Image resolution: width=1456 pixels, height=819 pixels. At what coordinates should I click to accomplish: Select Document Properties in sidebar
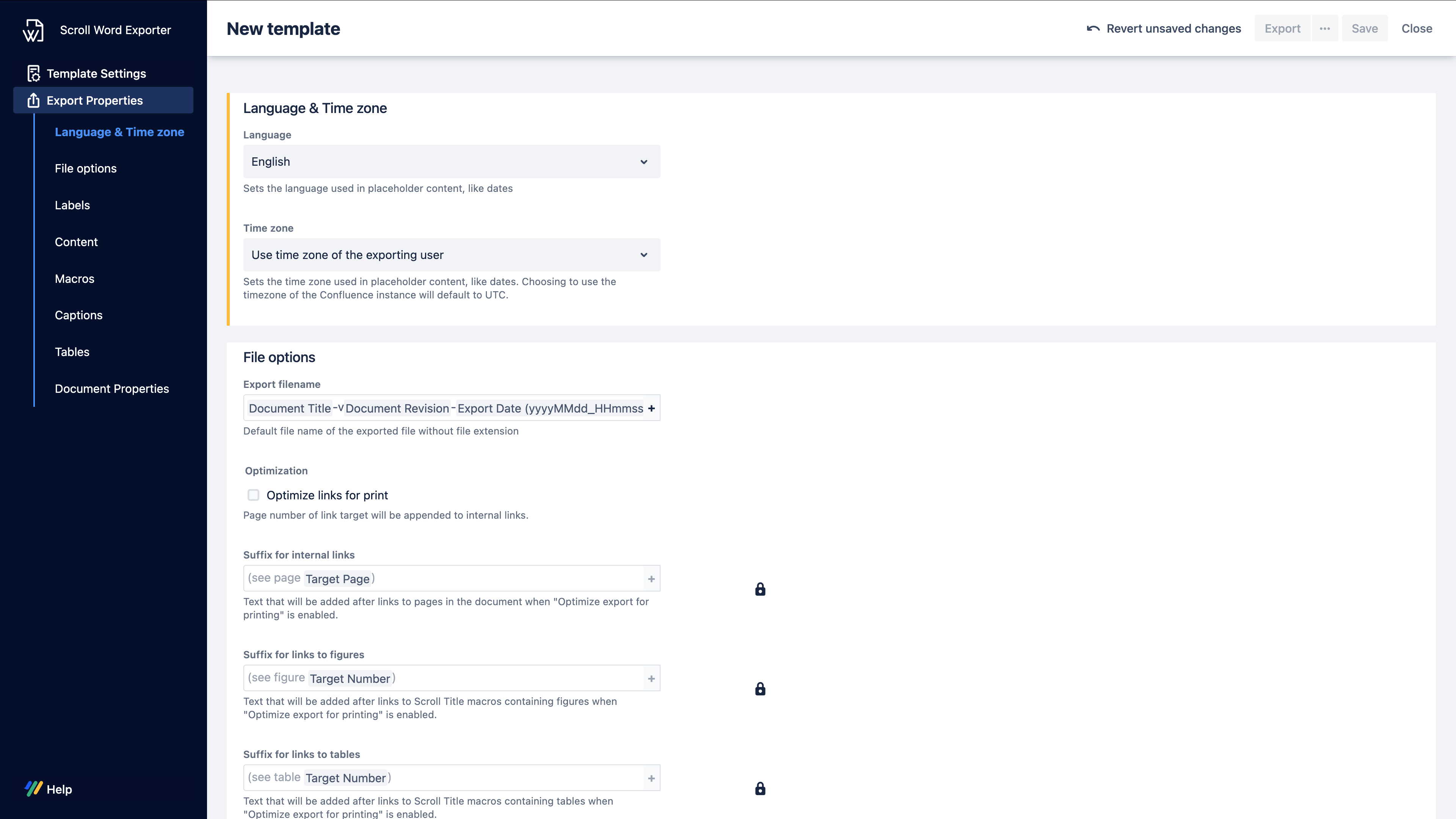[111, 389]
